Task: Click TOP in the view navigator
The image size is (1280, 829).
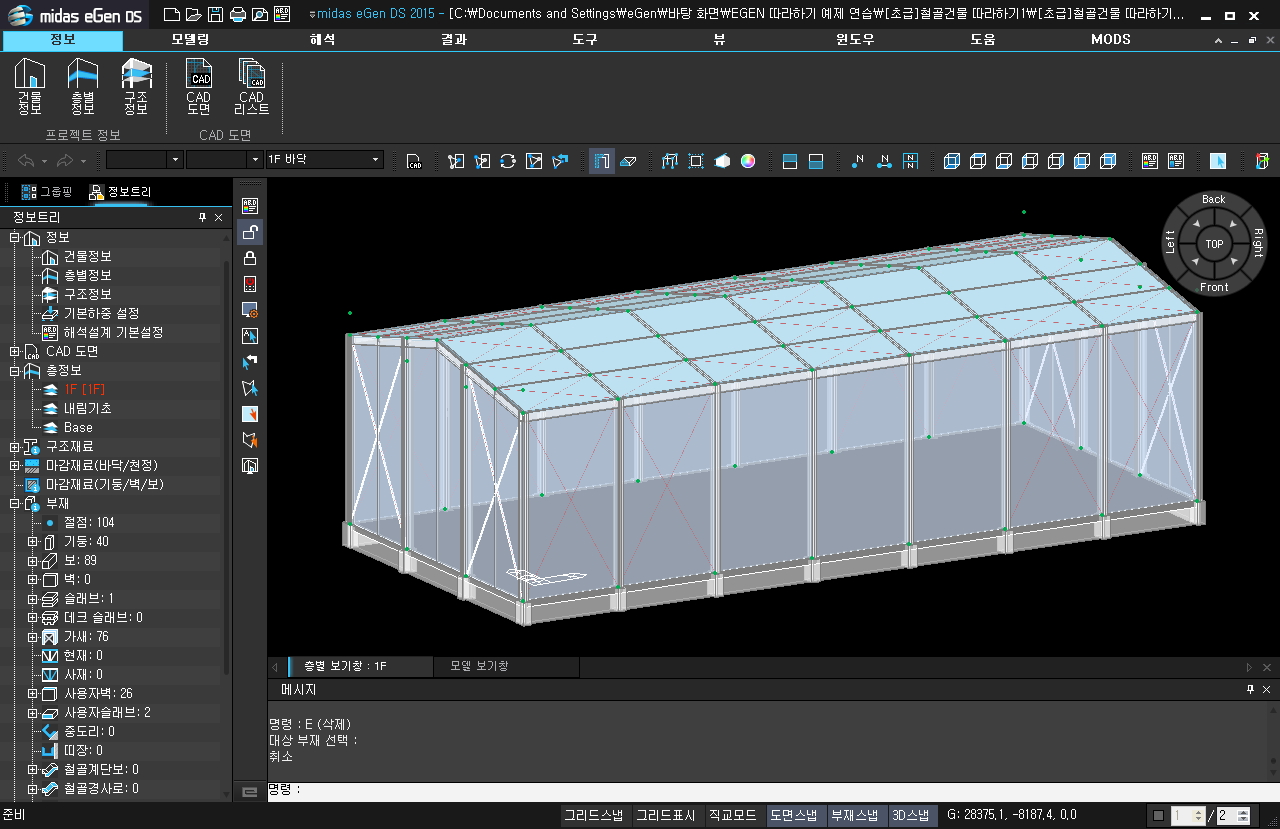Action: [x=1214, y=244]
